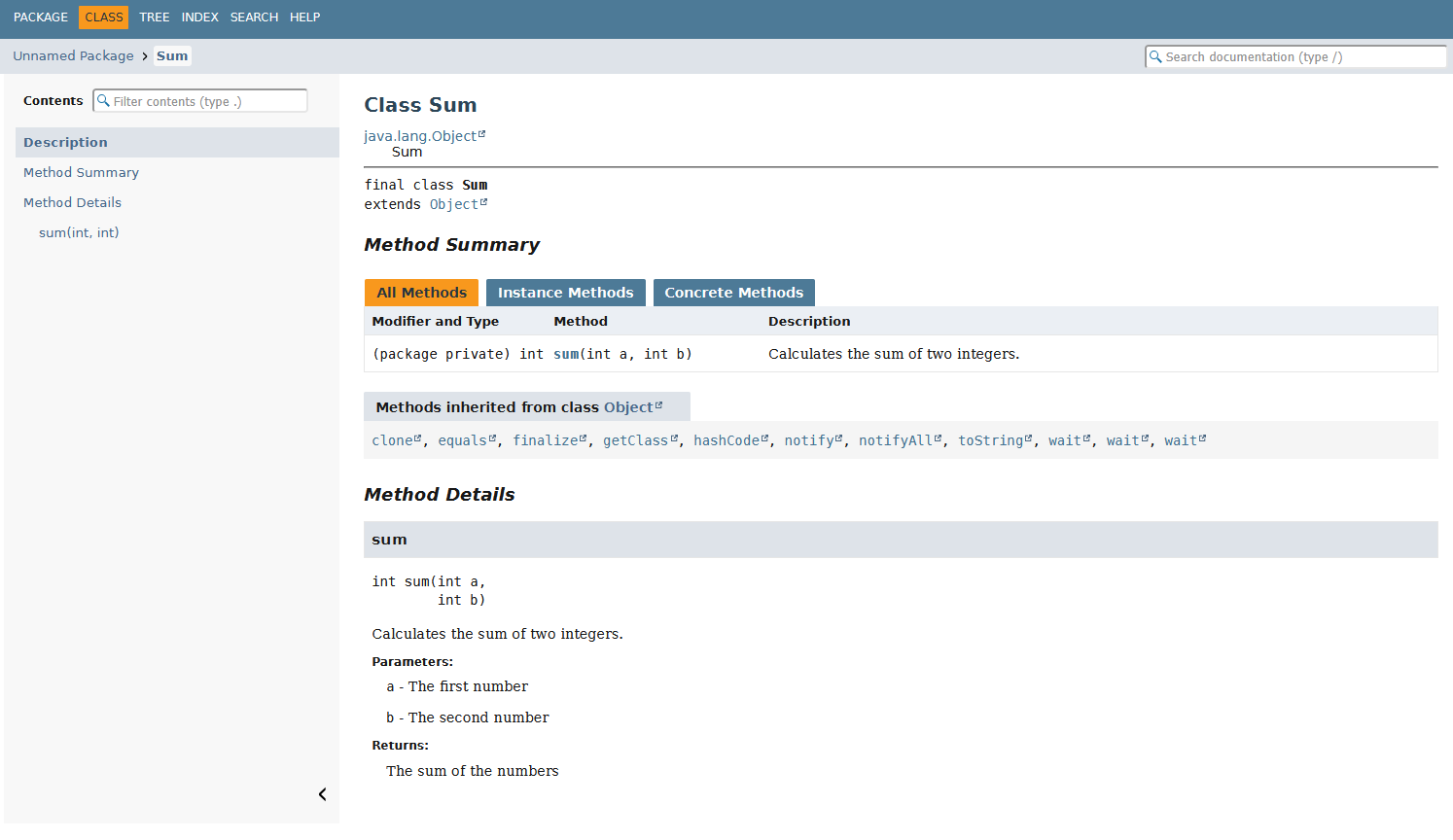Click the "a - The first number" parameter line
Viewport: 1453px width, 840px height.
[457, 686]
